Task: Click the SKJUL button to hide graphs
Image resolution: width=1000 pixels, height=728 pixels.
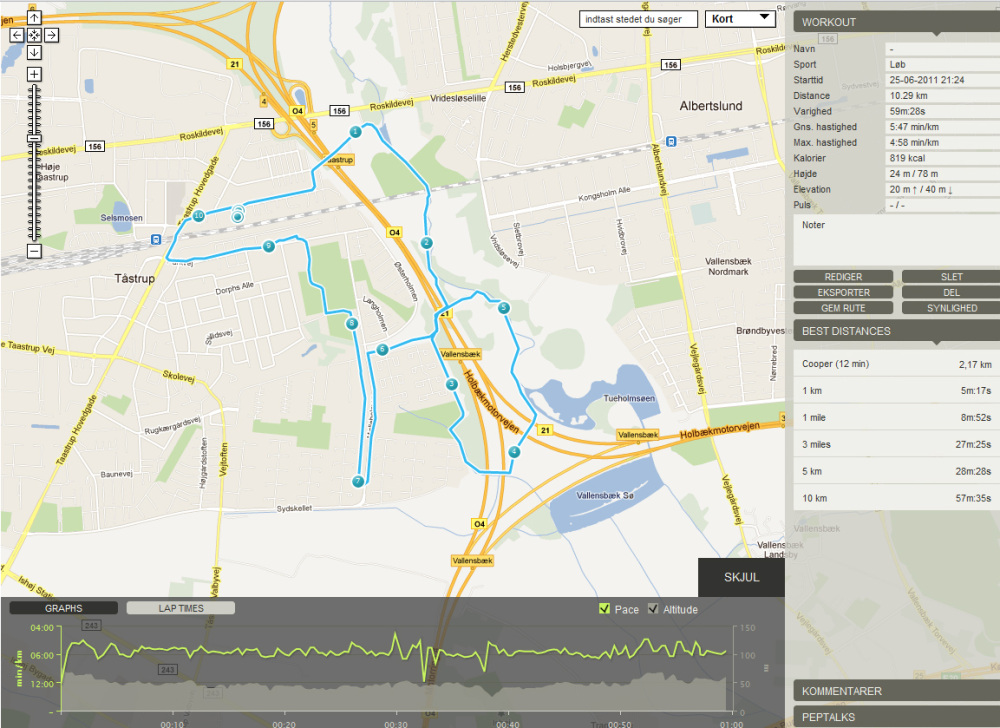Action: coord(741,578)
